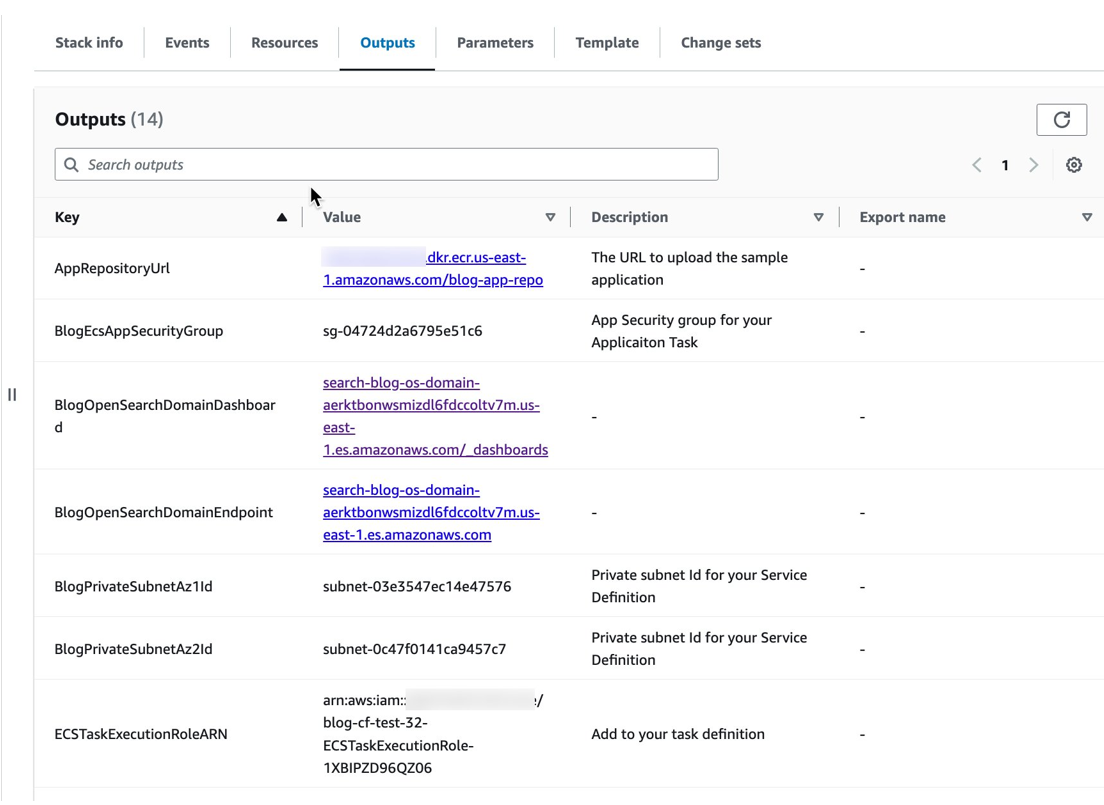Click the sort arrow on Key column
Viewport: 1104px width, 805px height.
(281, 217)
